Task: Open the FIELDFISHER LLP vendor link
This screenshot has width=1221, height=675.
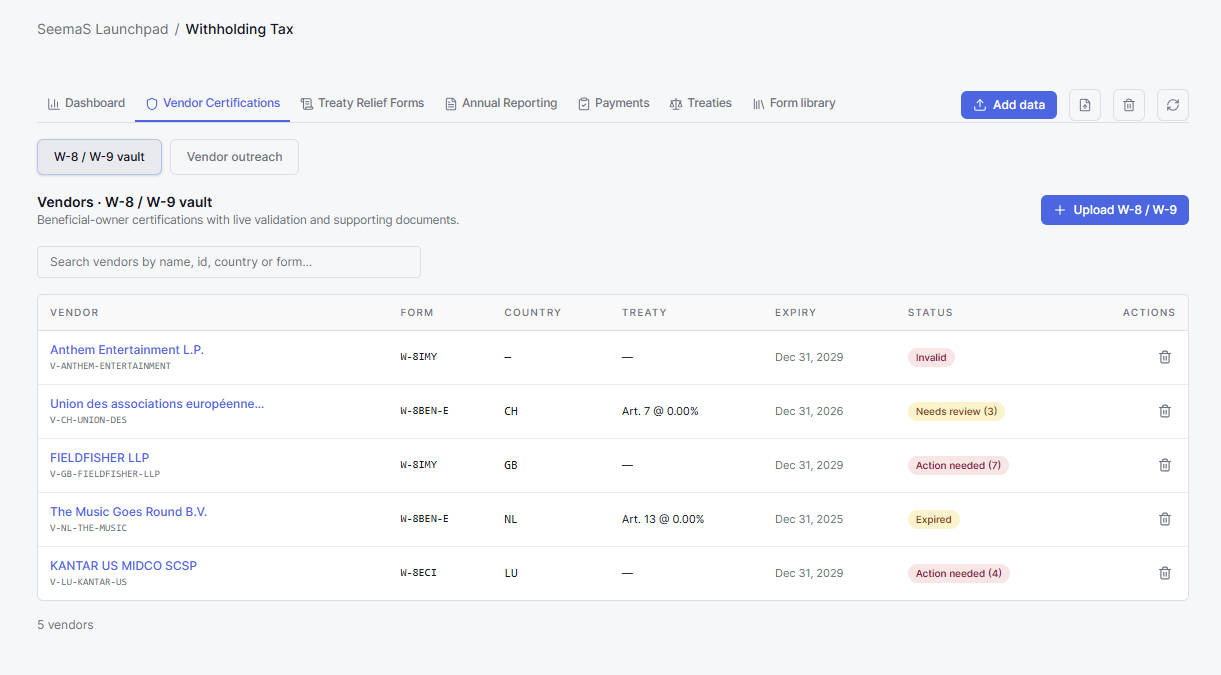Action: click(x=99, y=458)
